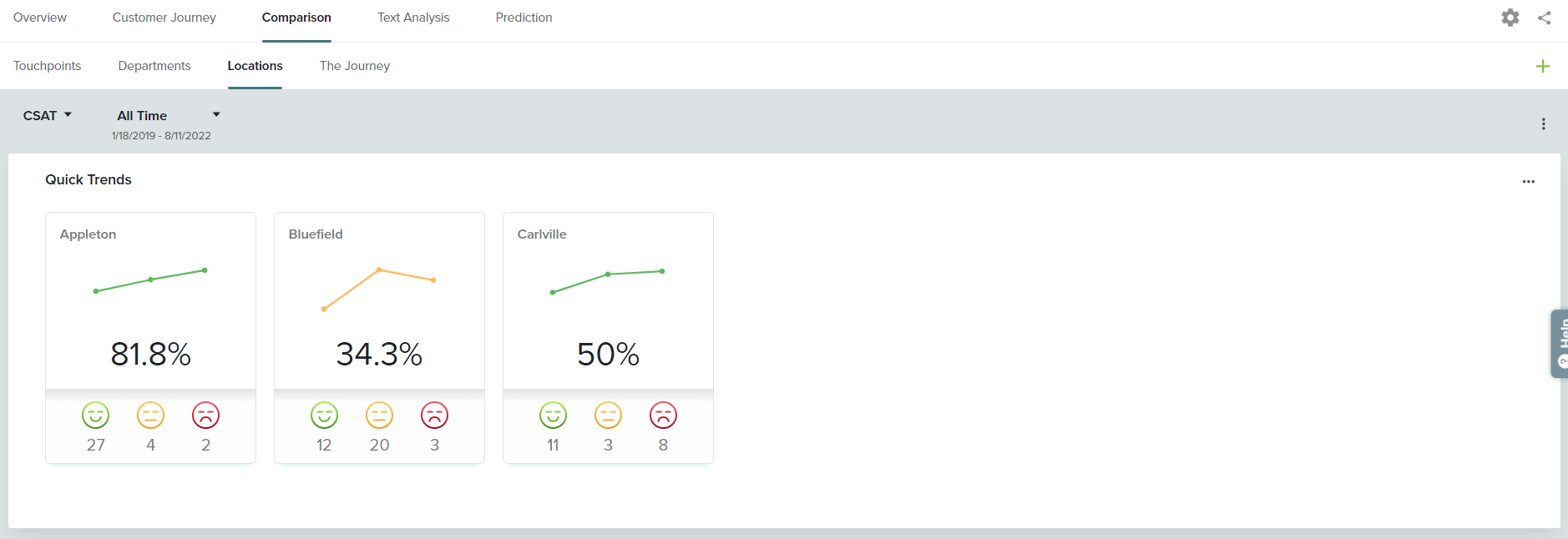This screenshot has height=539, width=1568.
Task: Click the green plus add icon
Action: [1542, 66]
